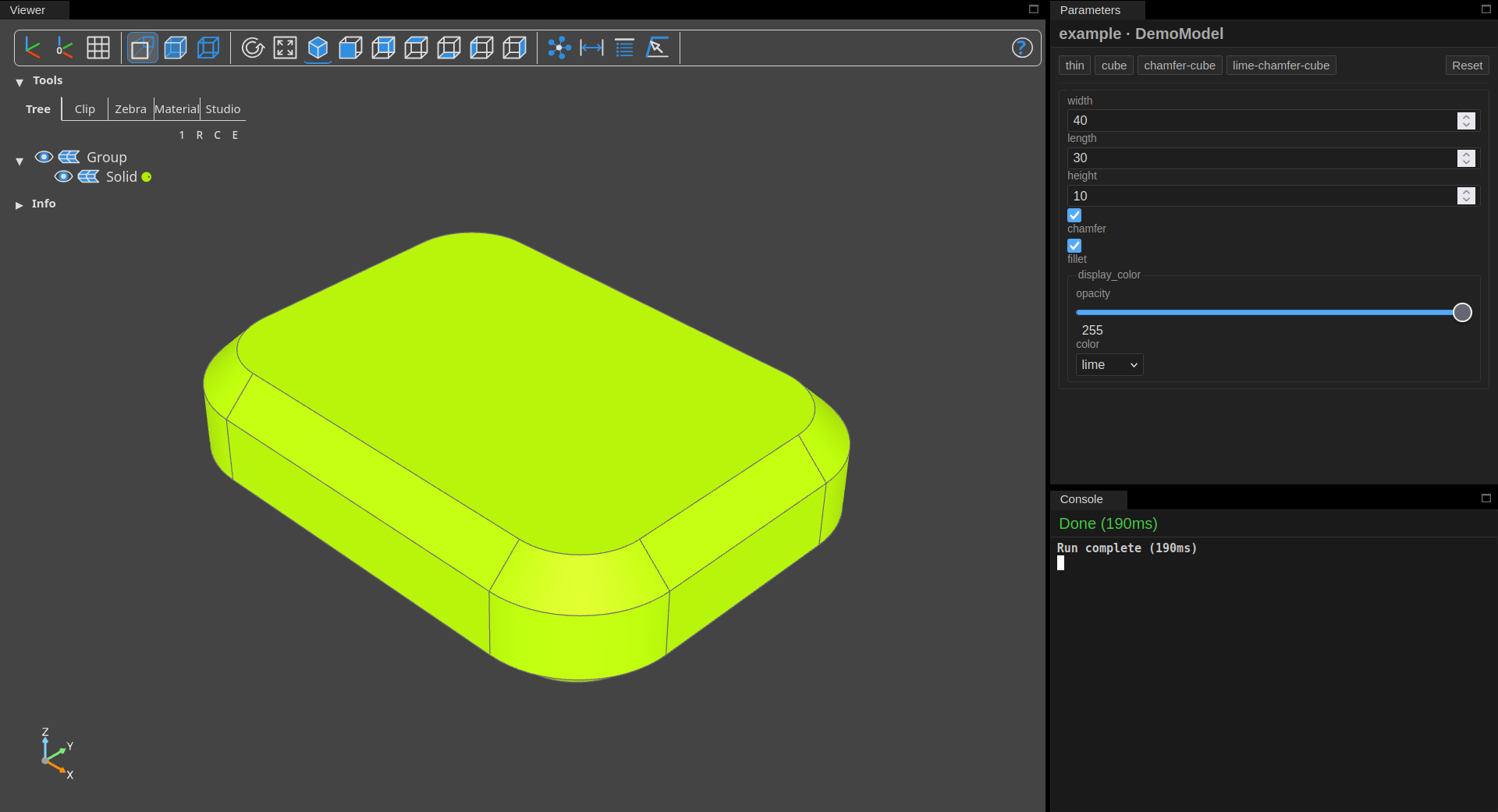Image resolution: width=1498 pixels, height=812 pixels.
Task: Activate the explode objects icon
Action: point(559,48)
